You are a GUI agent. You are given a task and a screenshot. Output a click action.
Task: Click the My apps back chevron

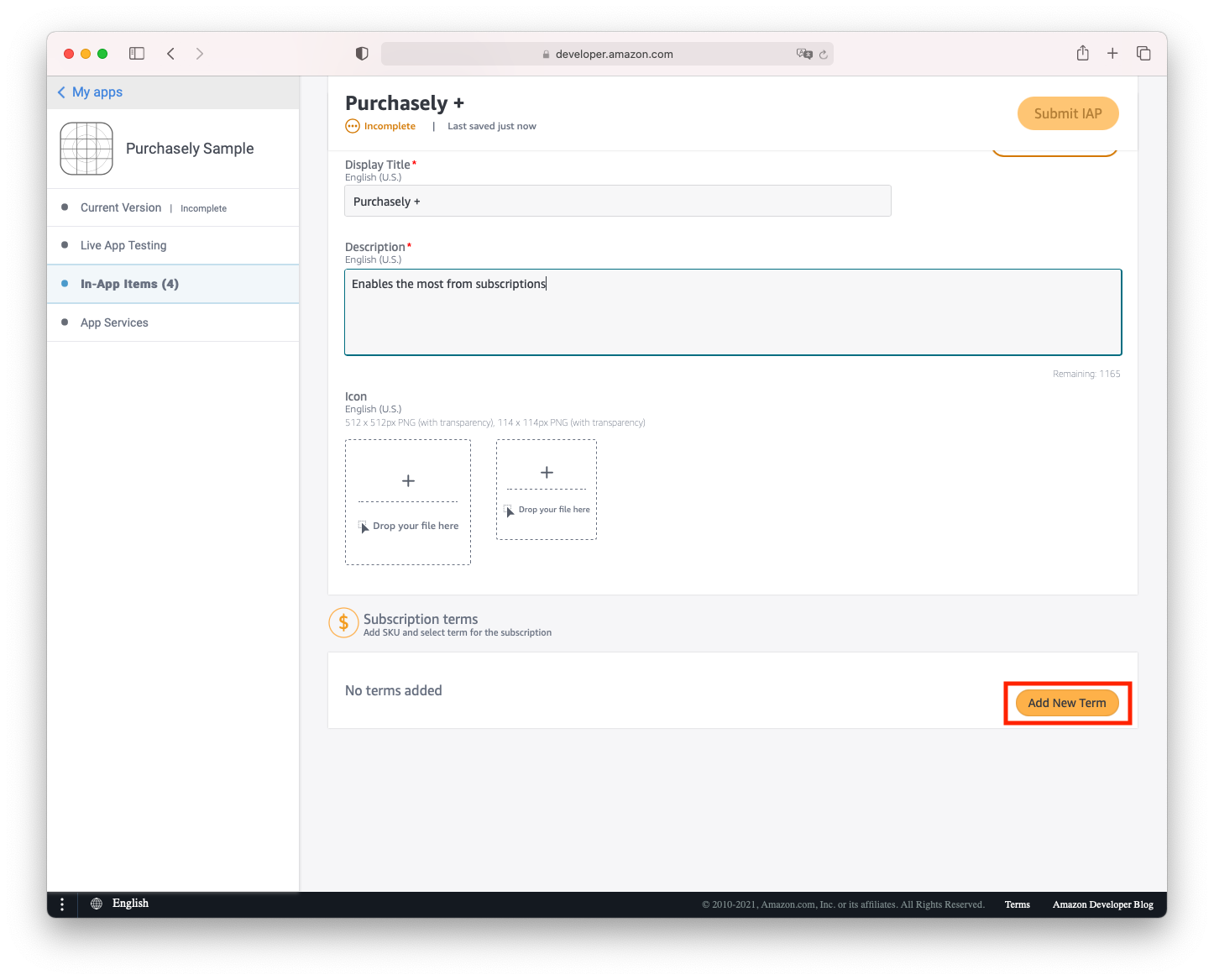point(61,92)
